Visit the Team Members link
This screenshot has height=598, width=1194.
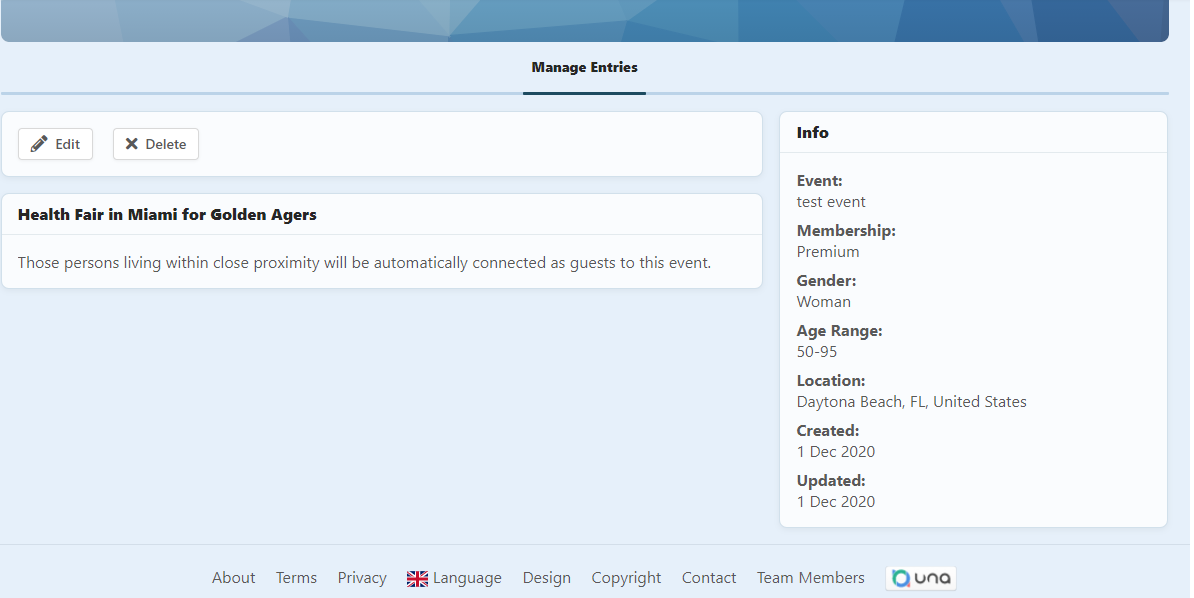[x=810, y=578]
